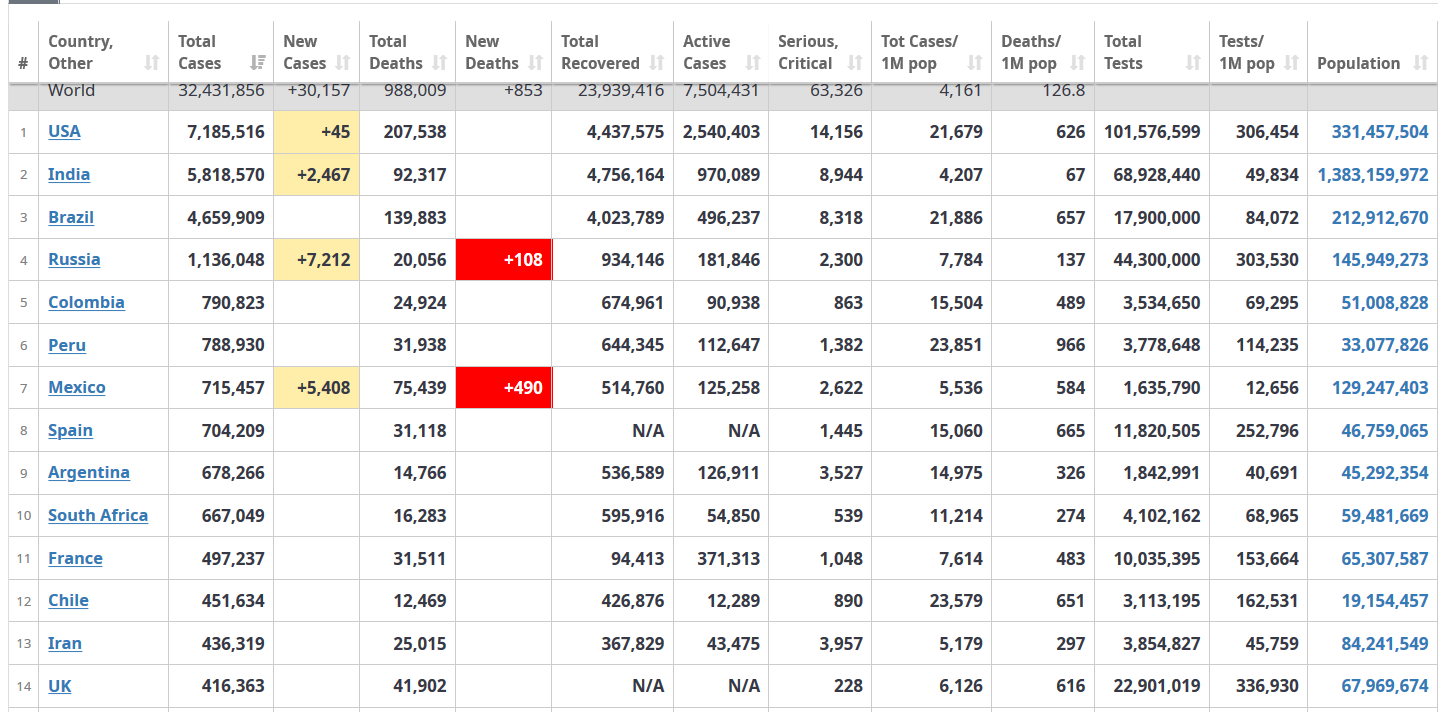Sort table by Total Recovered arrows
Image resolution: width=1438 pixels, height=712 pixels.
click(x=657, y=63)
